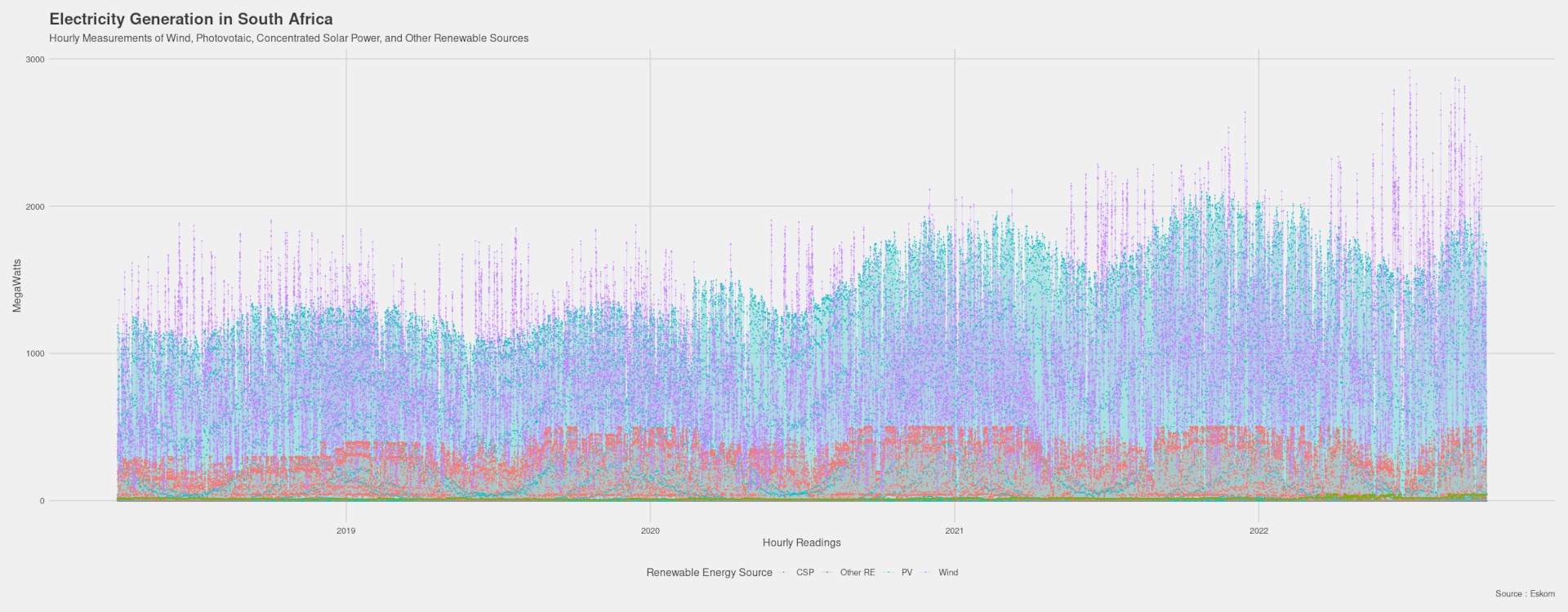This screenshot has height=612, width=1568.
Task: Click the Renewable Energy Source legend title
Action: [x=709, y=573]
